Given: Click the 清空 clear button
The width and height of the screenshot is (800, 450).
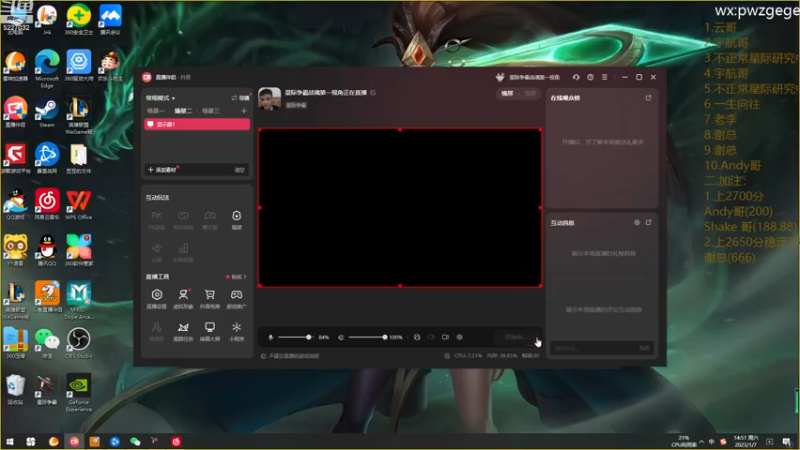Looking at the screenshot, I should coord(239,170).
